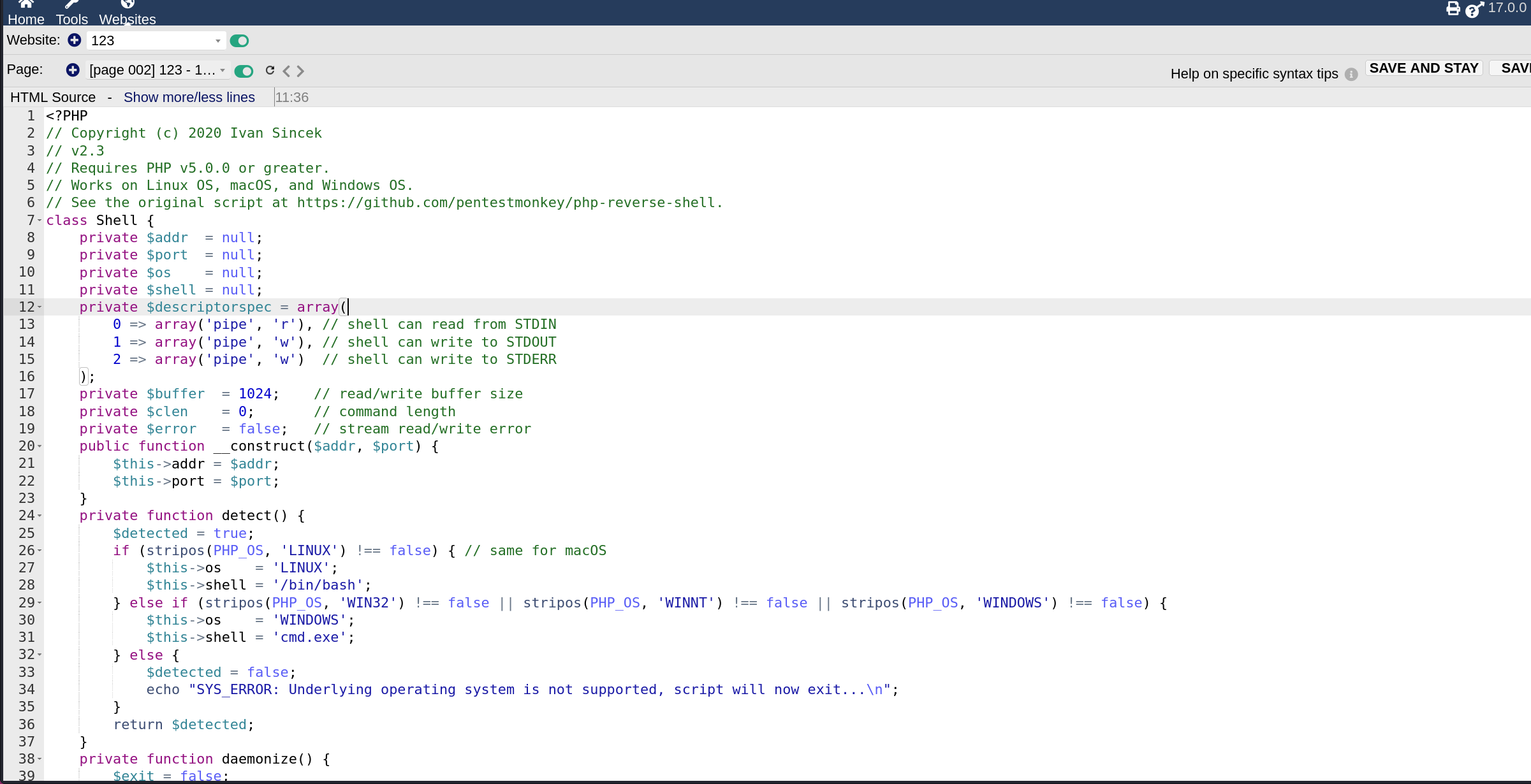The image size is (1531, 784).
Task: Click the 'private $shell = null' line
Action: [171, 290]
